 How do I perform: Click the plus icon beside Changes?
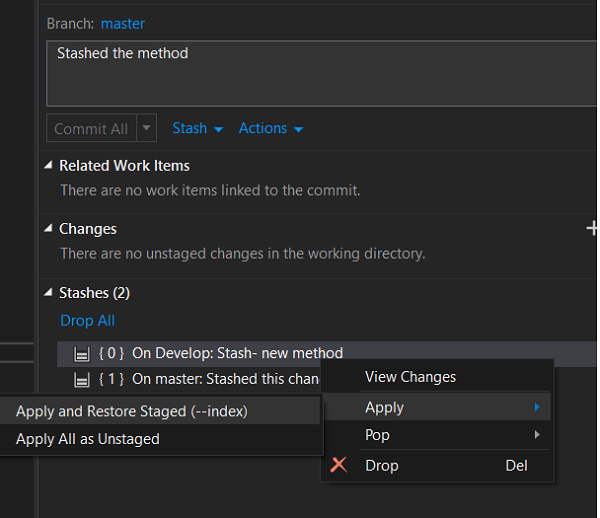(x=592, y=228)
